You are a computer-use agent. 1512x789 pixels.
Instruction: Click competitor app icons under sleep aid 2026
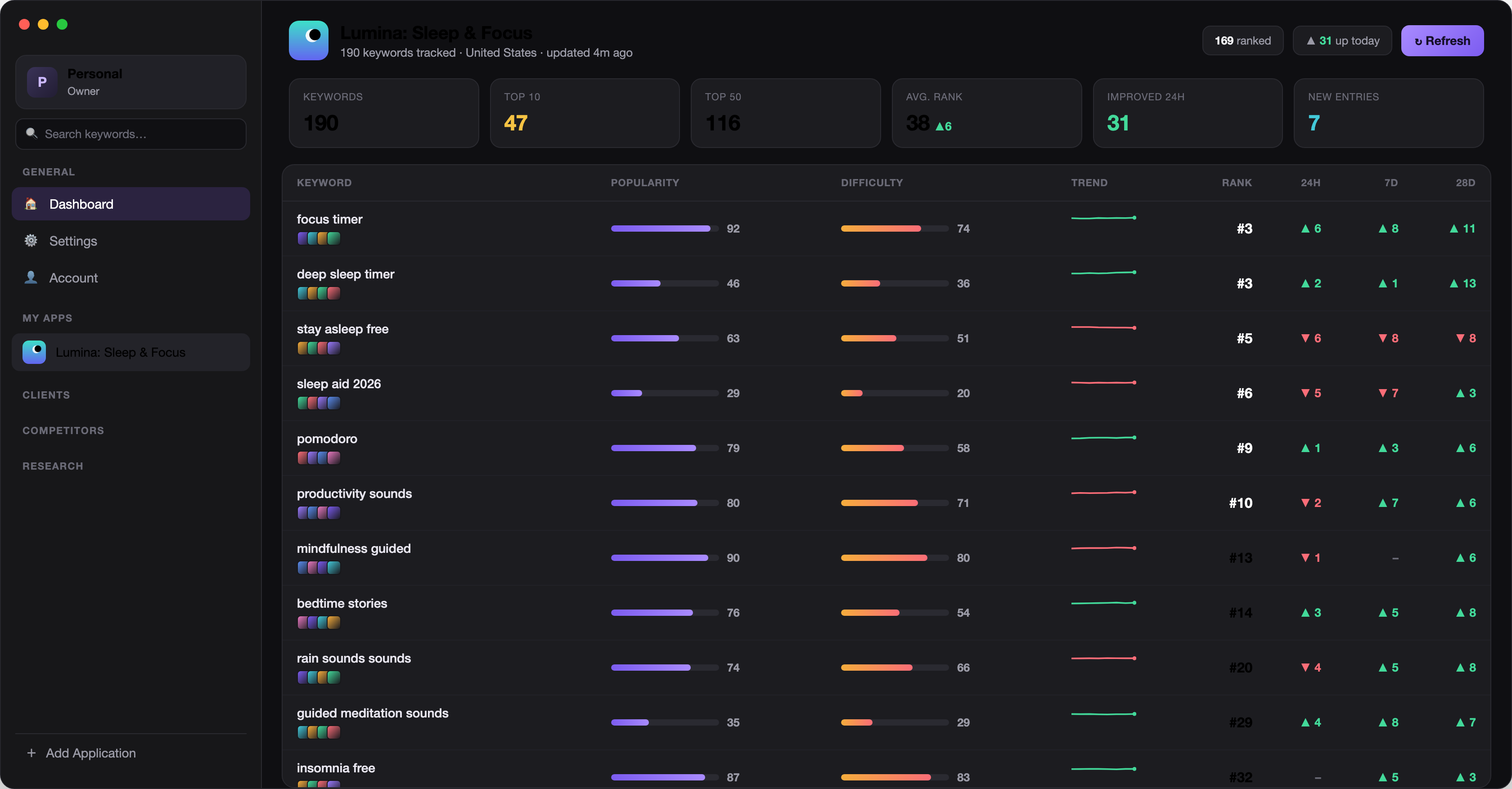tap(319, 403)
